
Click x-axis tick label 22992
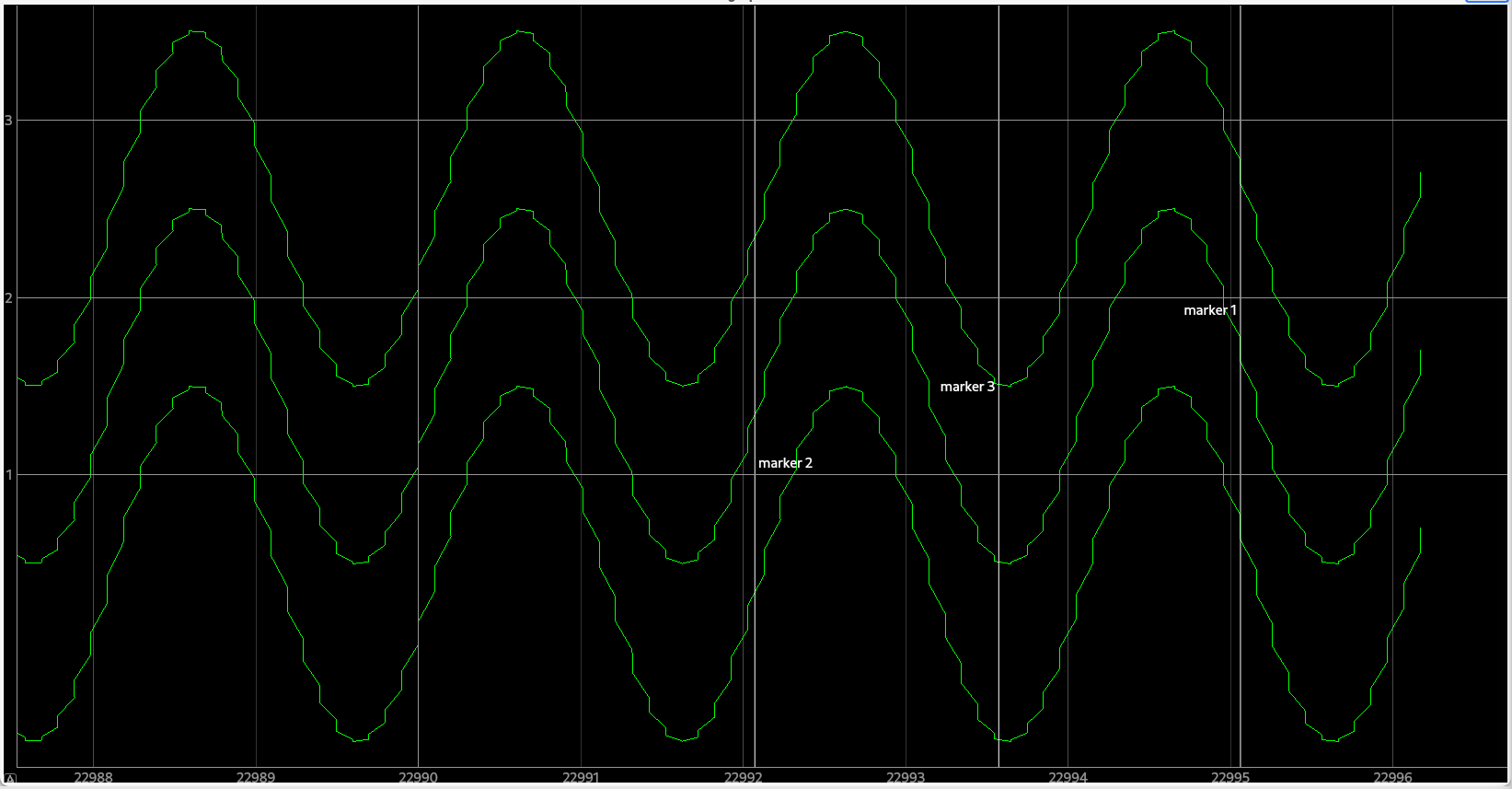[x=744, y=777]
